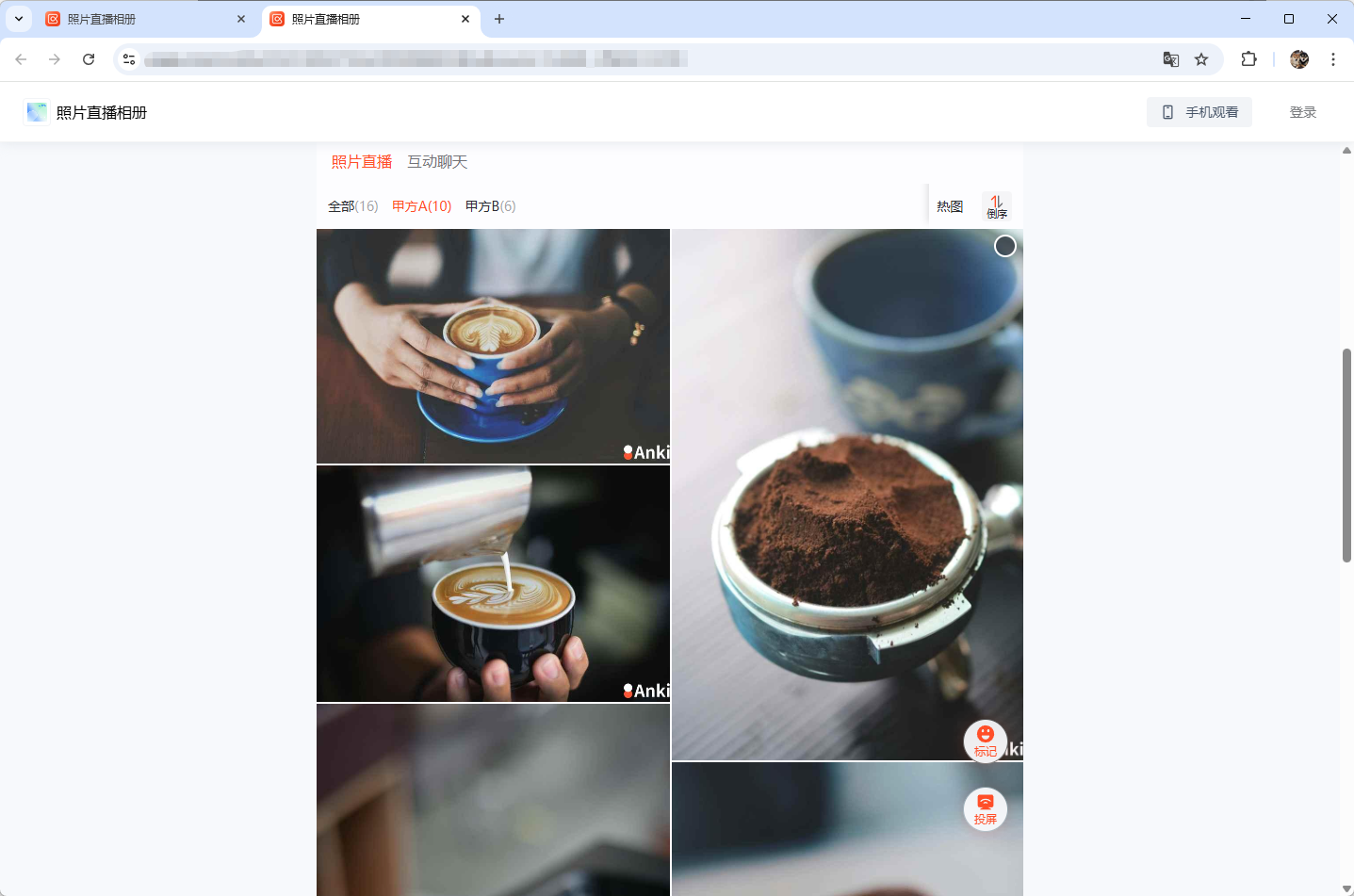Filter photos by 甲方A(10)
This screenshot has height=896, width=1354.
tap(421, 206)
